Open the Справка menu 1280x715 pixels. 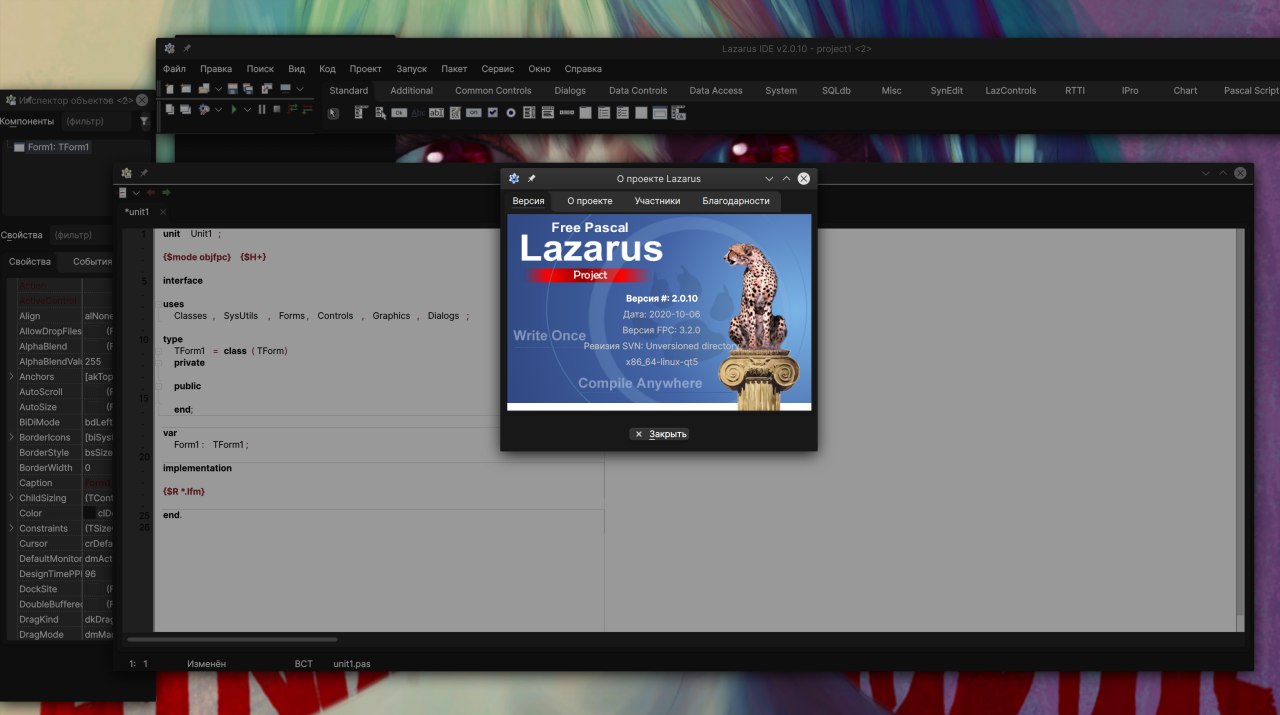coord(583,69)
